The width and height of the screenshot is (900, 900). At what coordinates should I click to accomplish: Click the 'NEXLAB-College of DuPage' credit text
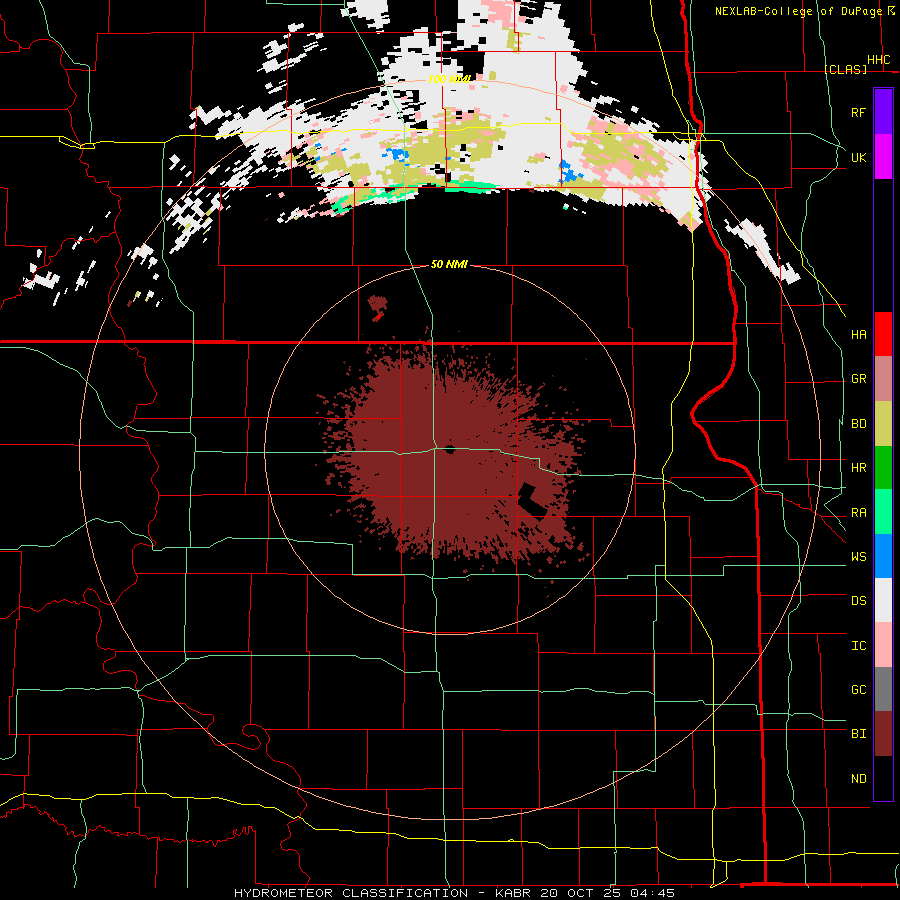click(x=798, y=11)
